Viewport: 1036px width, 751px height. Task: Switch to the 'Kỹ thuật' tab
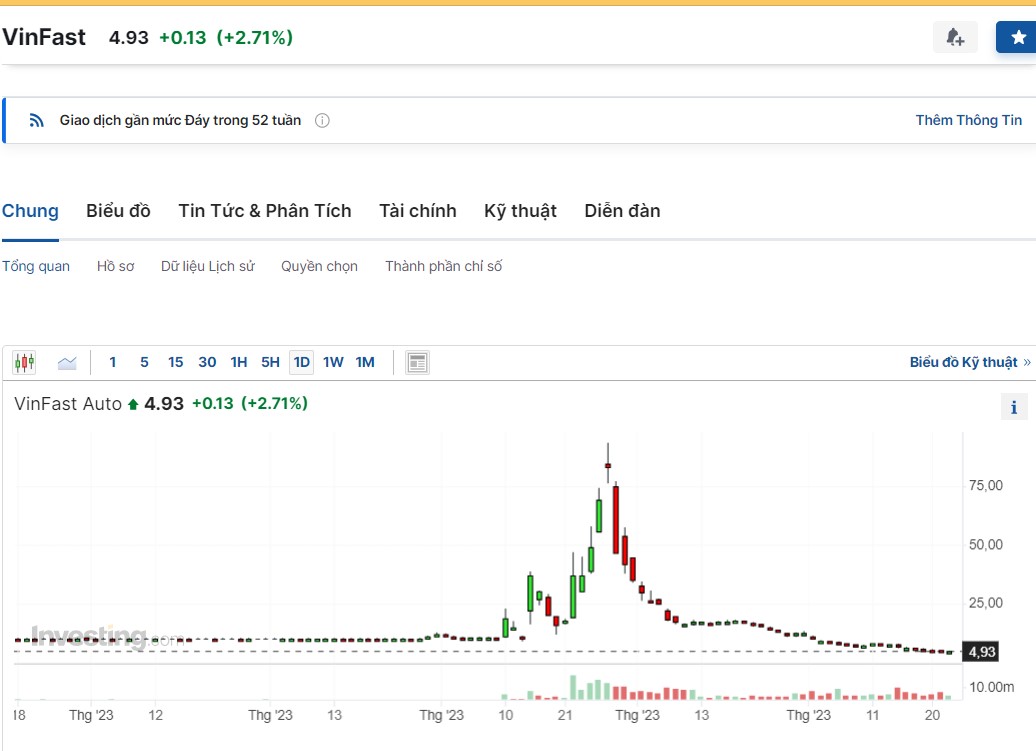[520, 211]
